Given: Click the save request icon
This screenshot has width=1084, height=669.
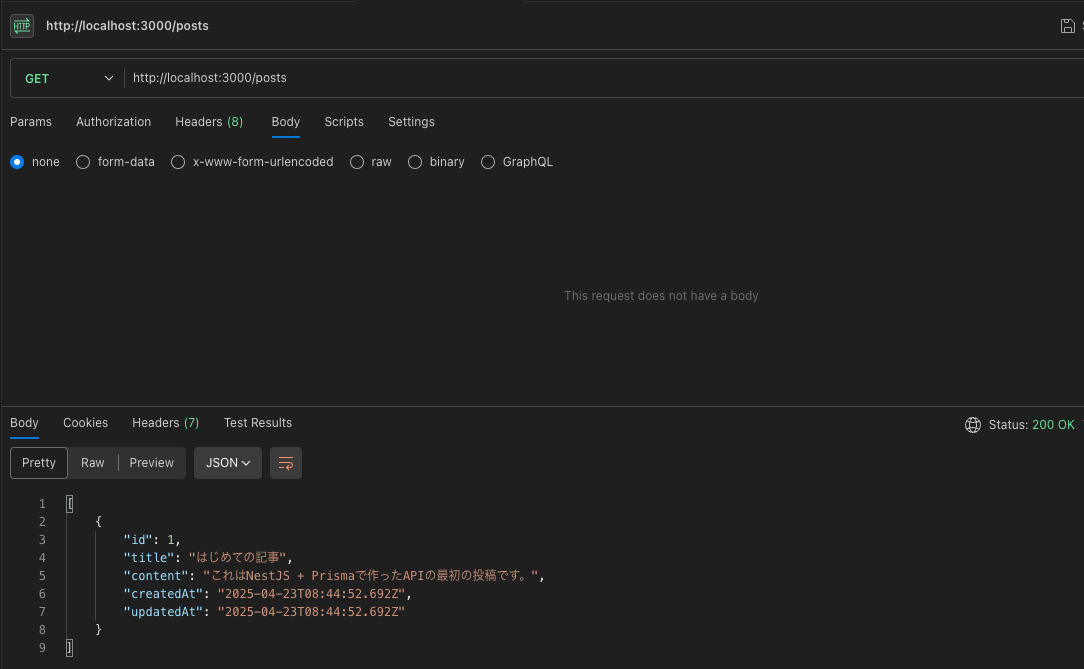Looking at the screenshot, I should tap(1067, 26).
